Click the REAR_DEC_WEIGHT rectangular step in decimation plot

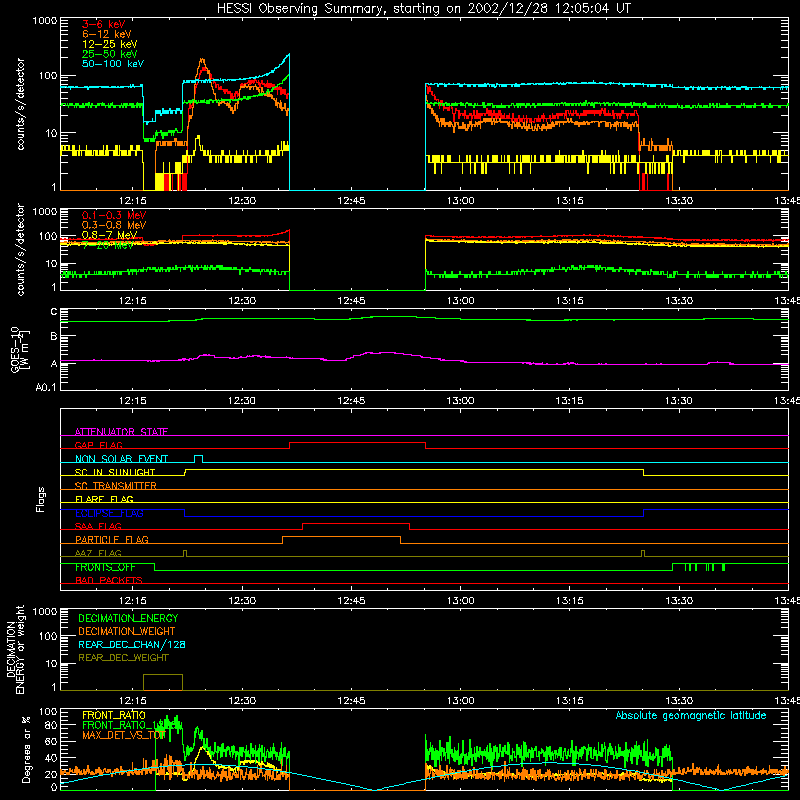pyautogui.click(x=163, y=682)
